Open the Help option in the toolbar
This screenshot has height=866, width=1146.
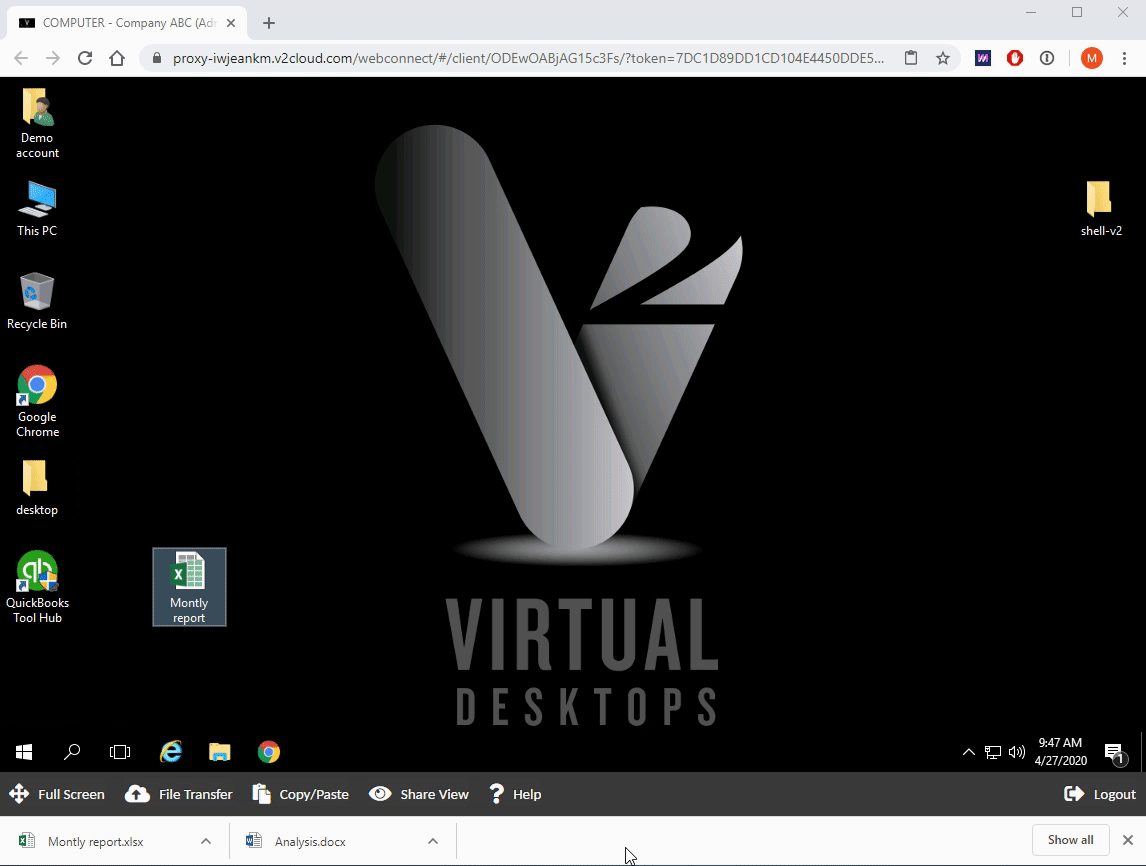[x=515, y=794]
